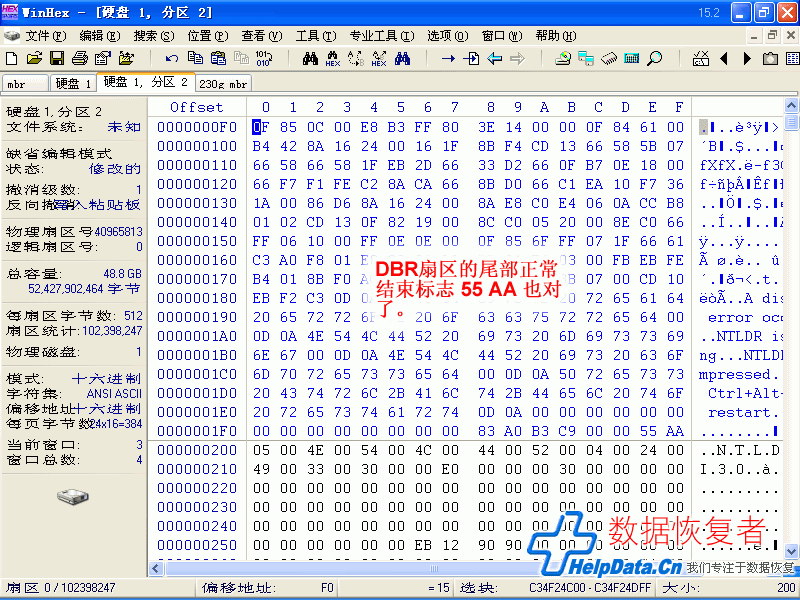This screenshot has width=800, height=600.
Task: Click the camera snapshot icon
Action: click(x=770, y=58)
